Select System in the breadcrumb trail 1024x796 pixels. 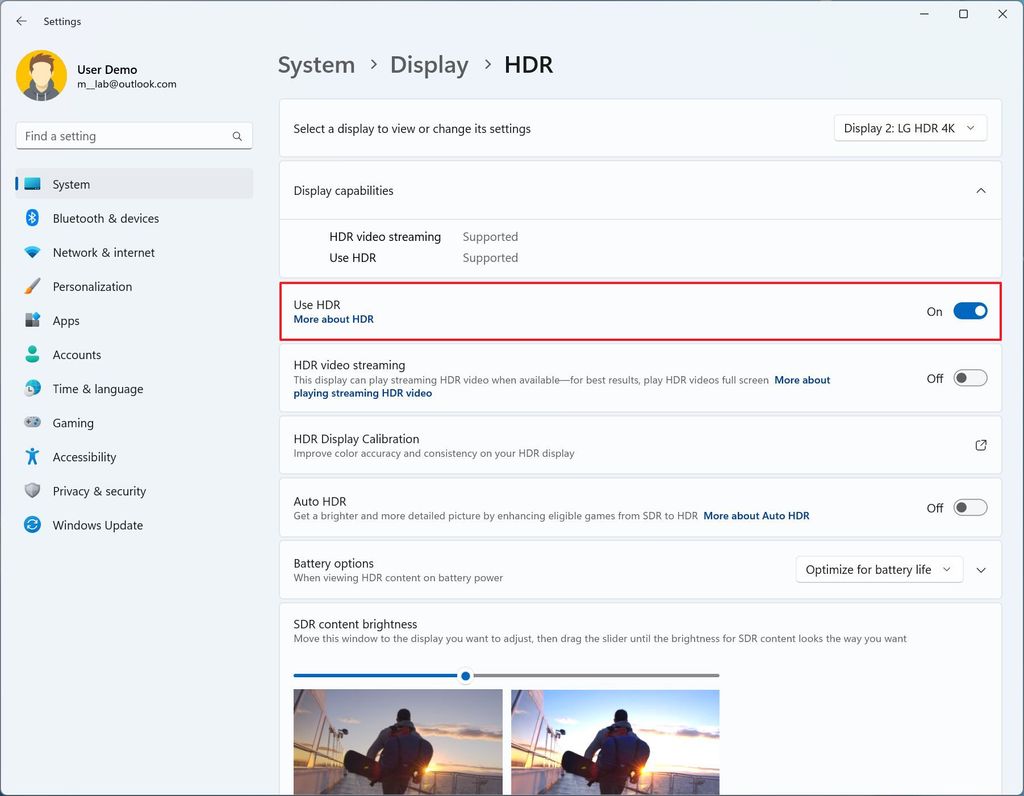point(316,64)
